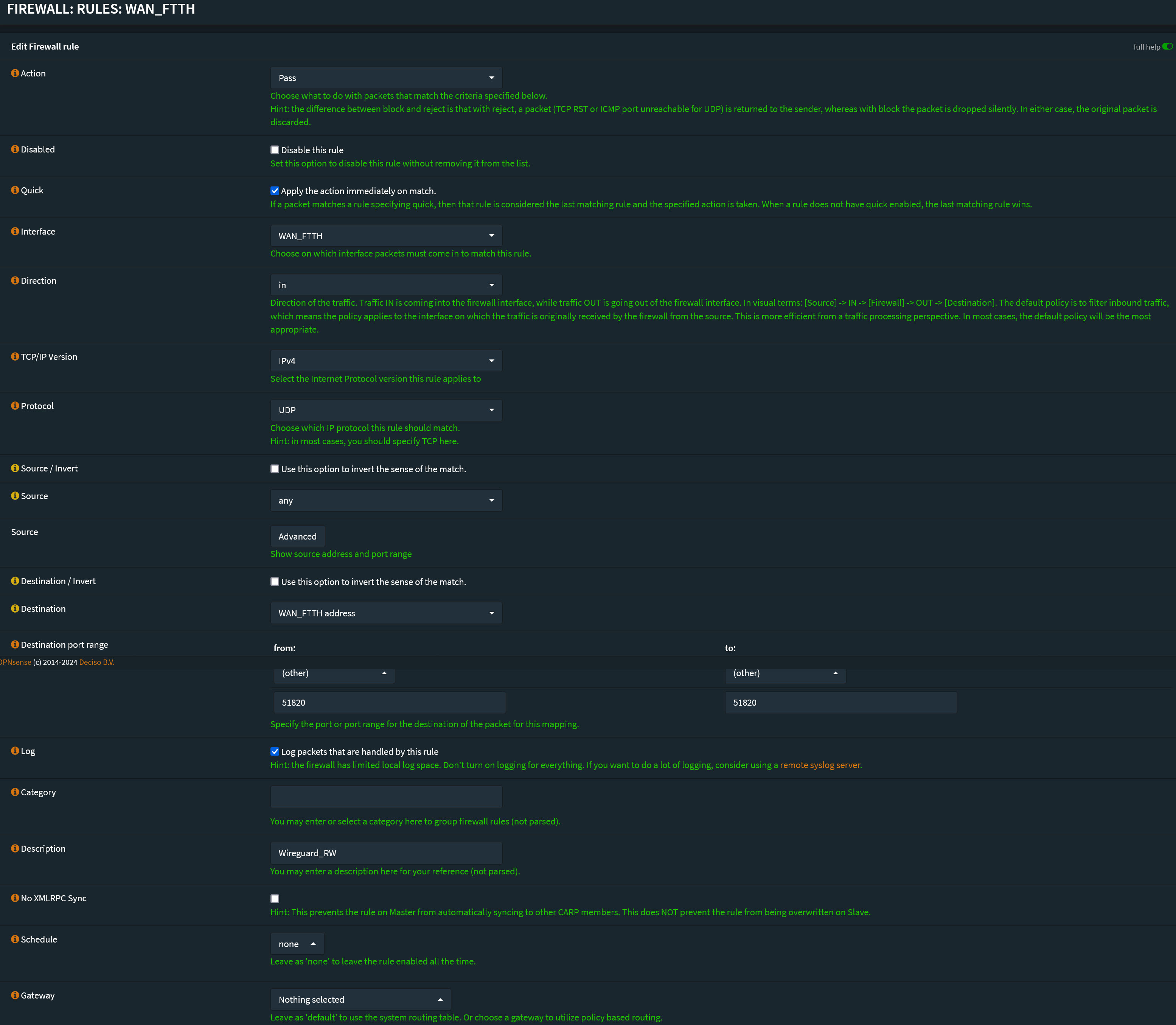Image resolution: width=1176 pixels, height=1025 pixels.
Task: Click the info icon next to Protocol
Action: [15, 406]
